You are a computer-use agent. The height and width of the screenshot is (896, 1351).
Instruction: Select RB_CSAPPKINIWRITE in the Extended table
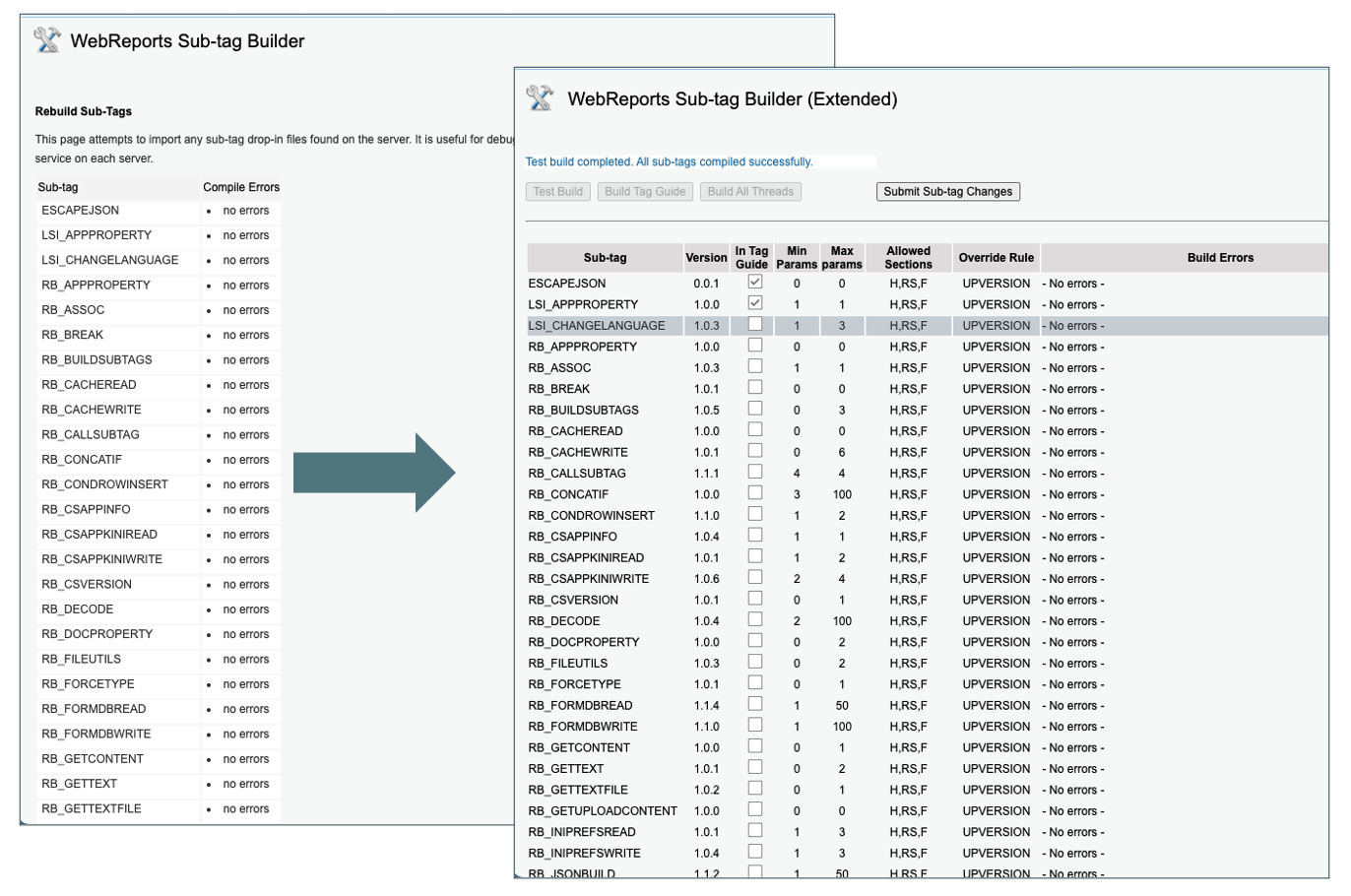[589, 579]
